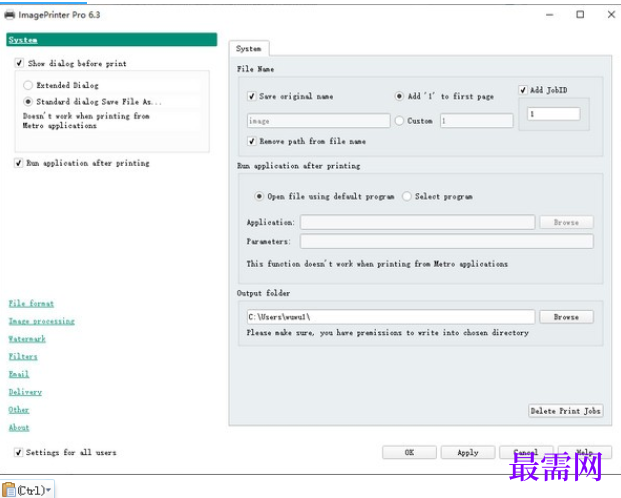Screen dimensions: 621x498
Task: Select the Custom radio button
Action: (x=399, y=120)
